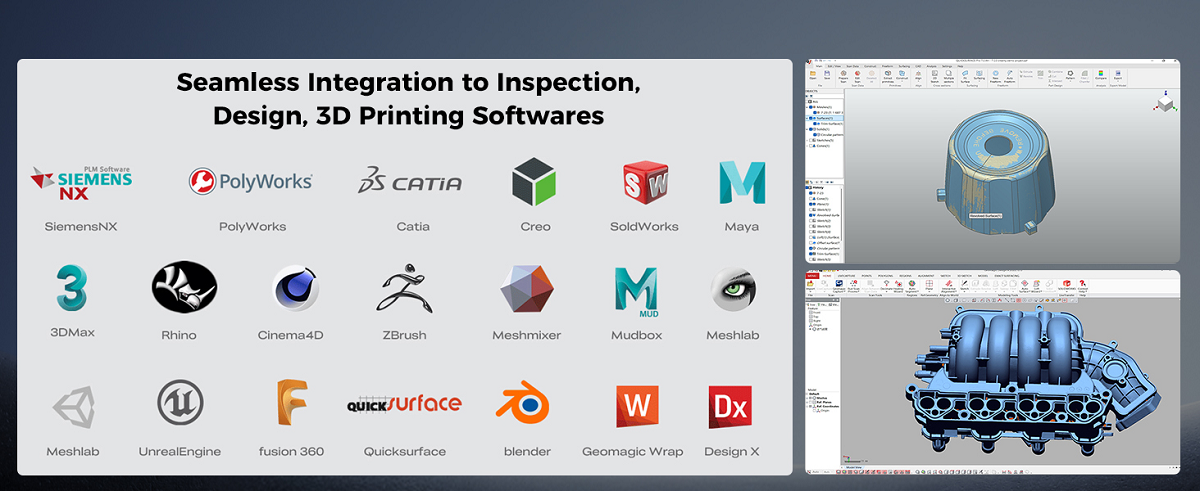The width and height of the screenshot is (1200, 491).
Task: Toggle the Cone(1) checkbox in History panel
Action: coord(812,198)
